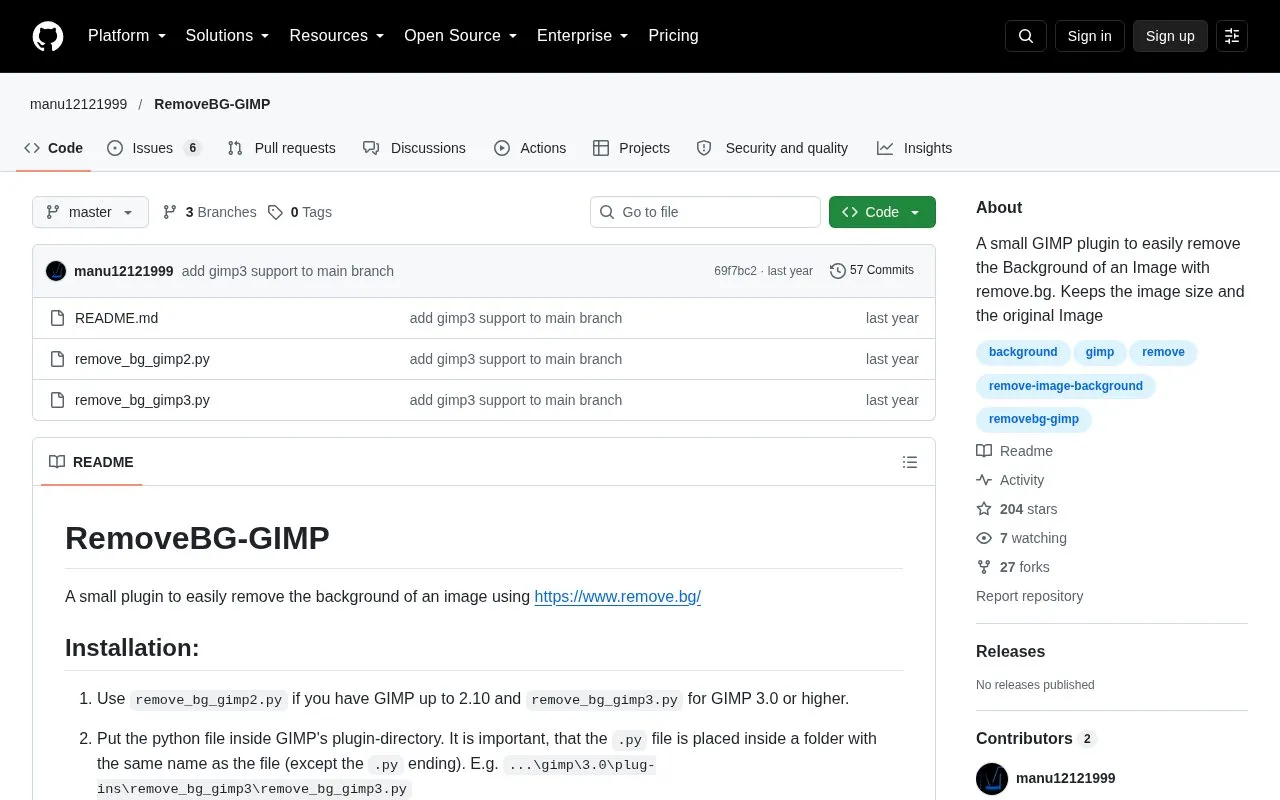Image resolution: width=1280 pixels, height=800 pixels.
Task: Select the gimp topic tag
Action: coord(1100,352)
